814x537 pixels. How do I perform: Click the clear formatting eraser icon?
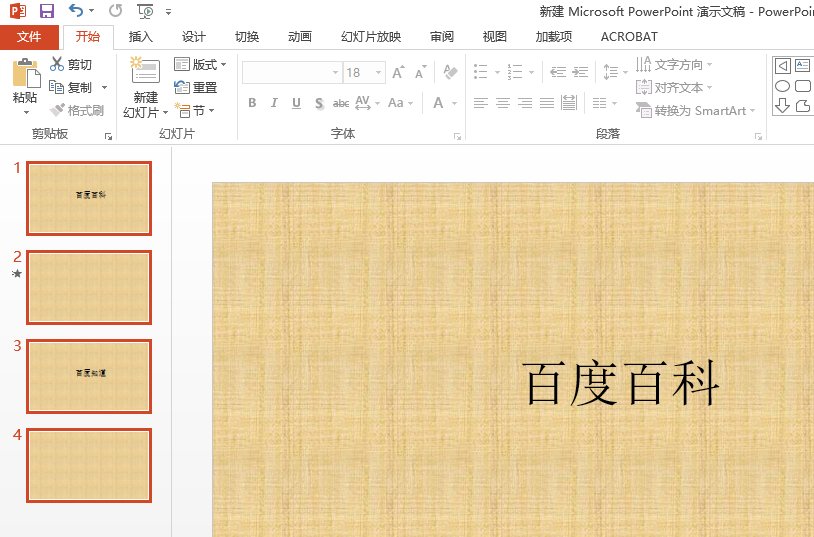(x=450, y=72)
